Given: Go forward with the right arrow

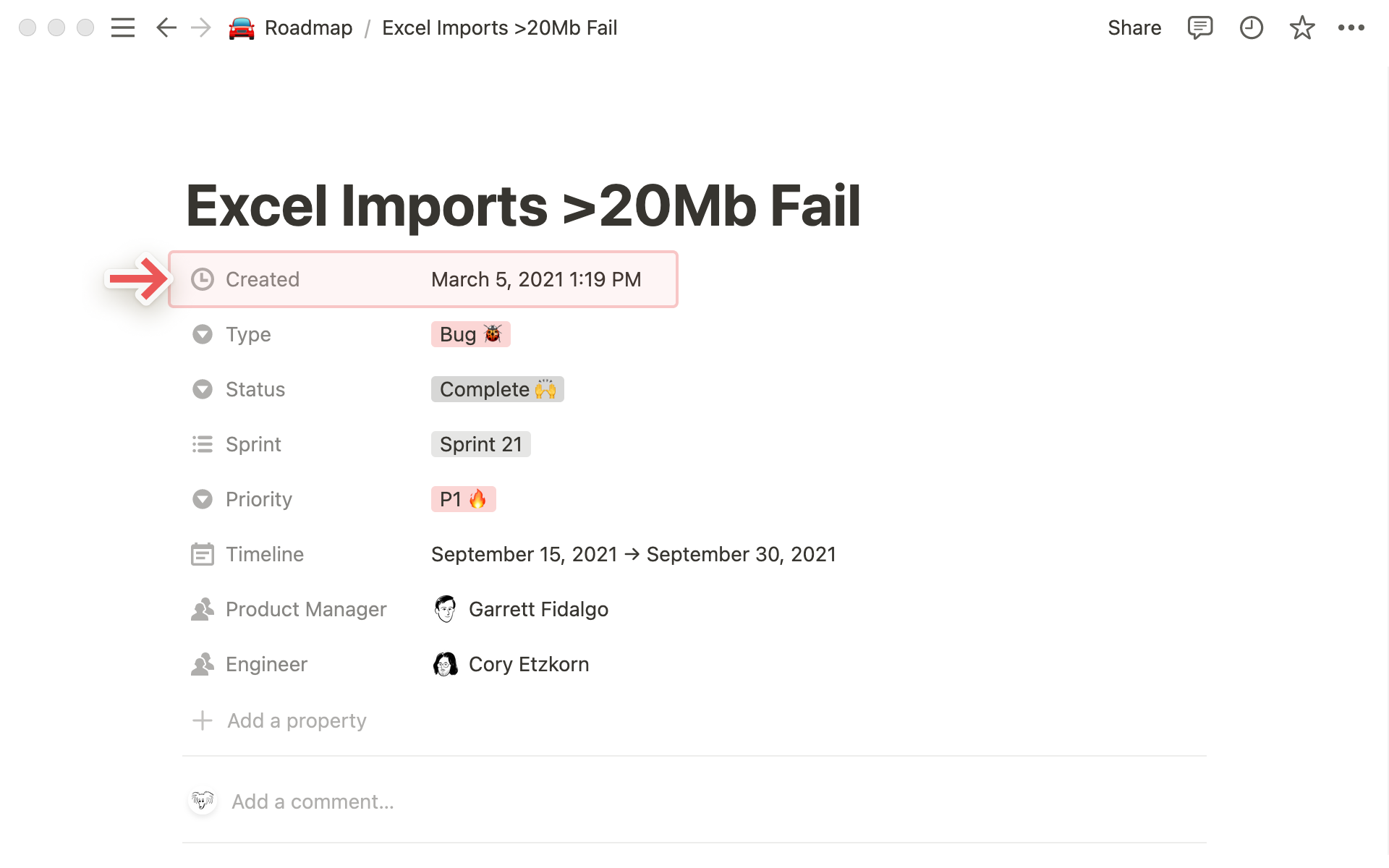Looking at the screenshot, I should point(201,28).
